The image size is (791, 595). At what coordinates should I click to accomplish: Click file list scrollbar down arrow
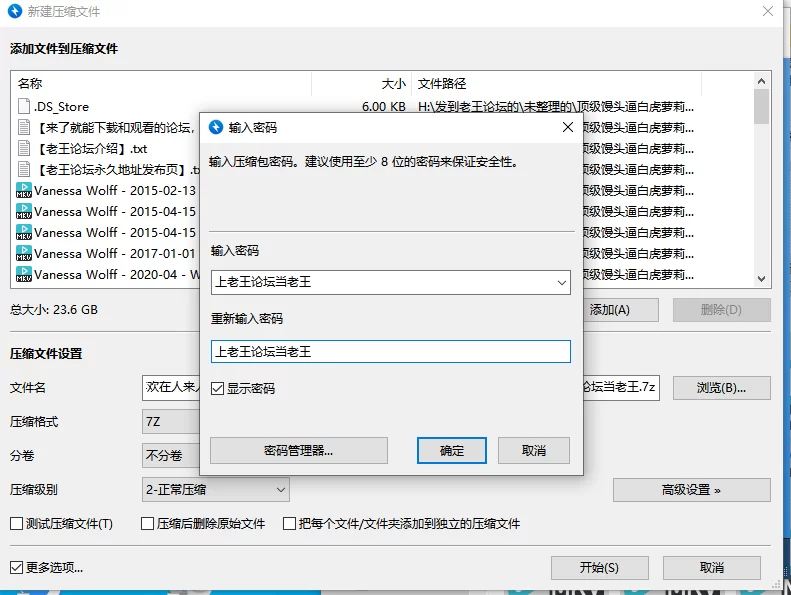tap(761, 279)
